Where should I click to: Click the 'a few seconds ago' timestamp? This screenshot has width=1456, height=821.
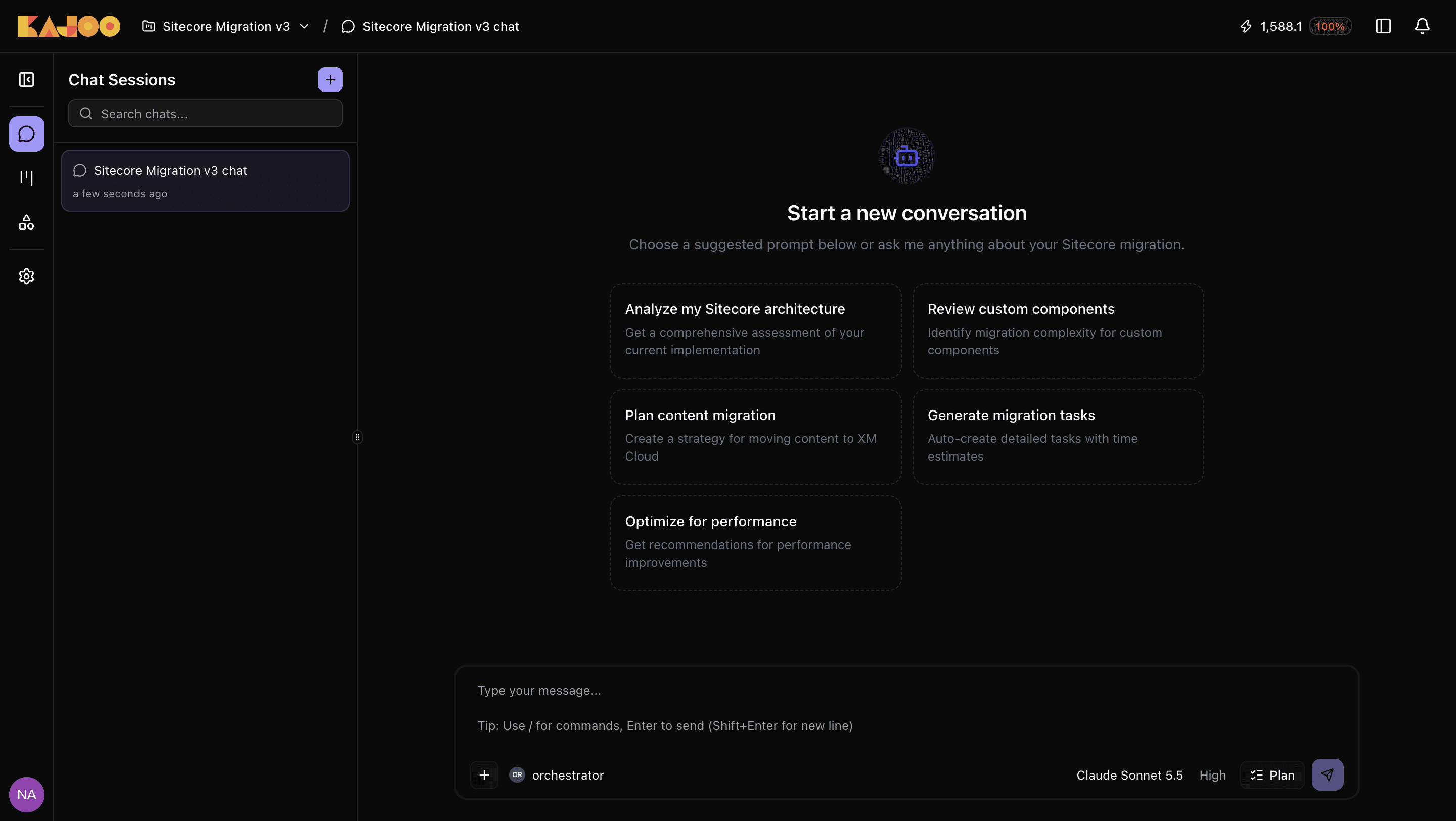pyautogui.click(x=120, y=193)
